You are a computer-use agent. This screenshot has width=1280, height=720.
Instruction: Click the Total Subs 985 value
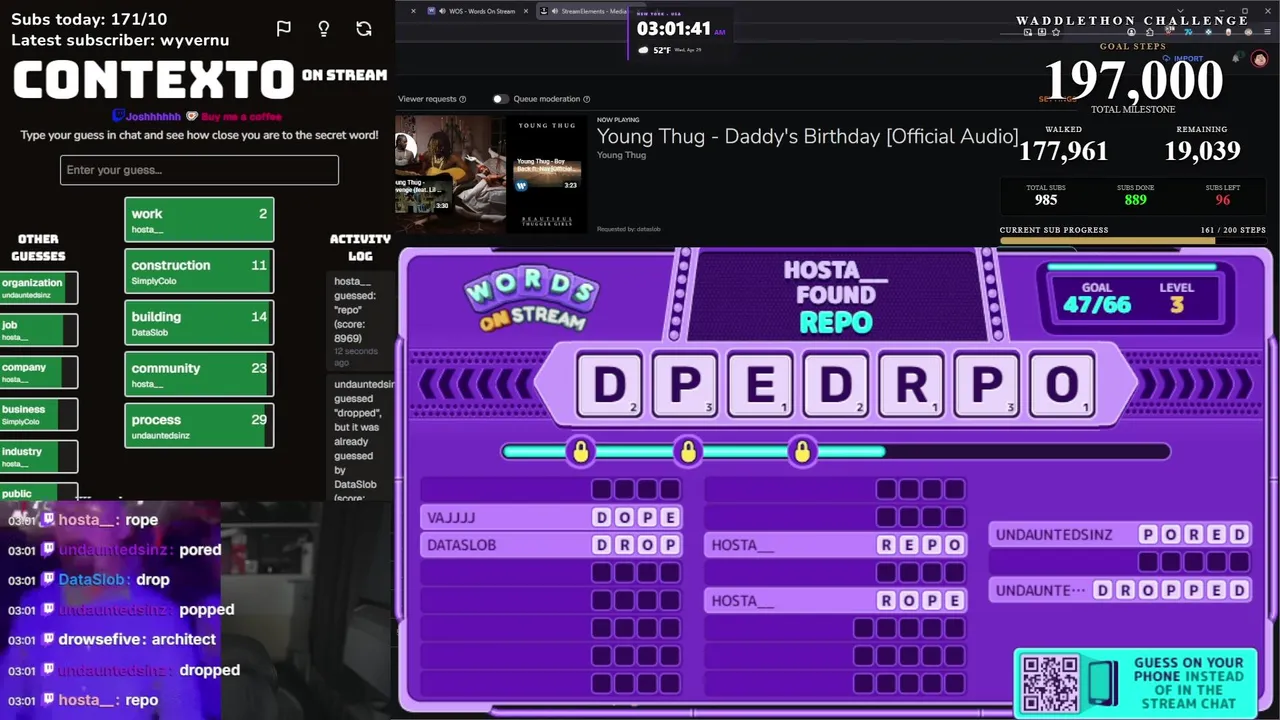point(1046,200)
